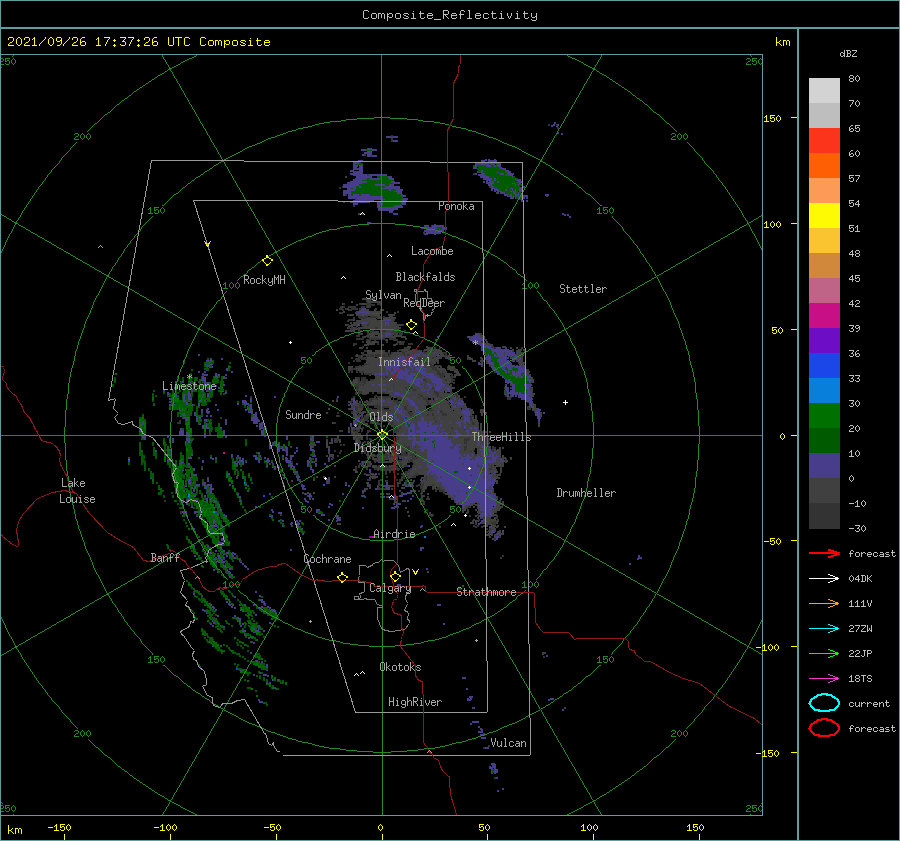Click the Blackfalds label
Image resolution: width=900 pixels, height=841 pixels.
425,277
